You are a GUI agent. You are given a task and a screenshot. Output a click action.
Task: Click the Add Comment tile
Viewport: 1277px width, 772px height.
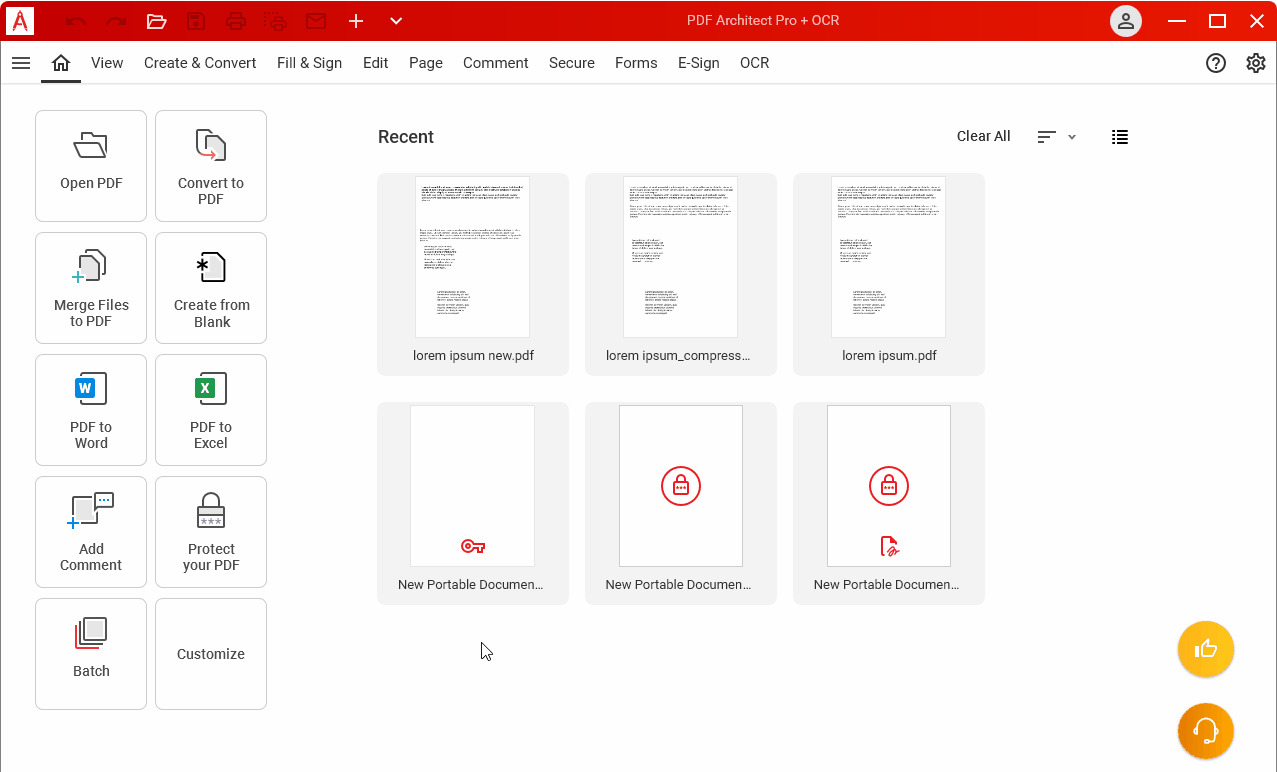click(91, 532)
